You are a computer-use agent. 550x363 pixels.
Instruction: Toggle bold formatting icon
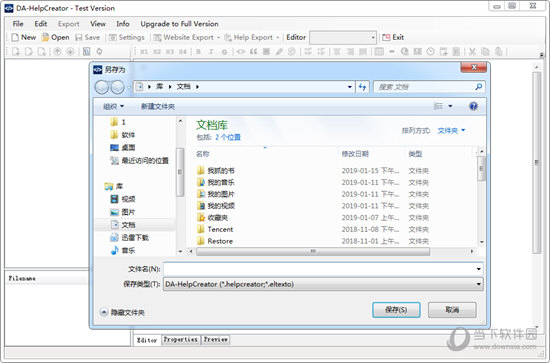(198, 52)
